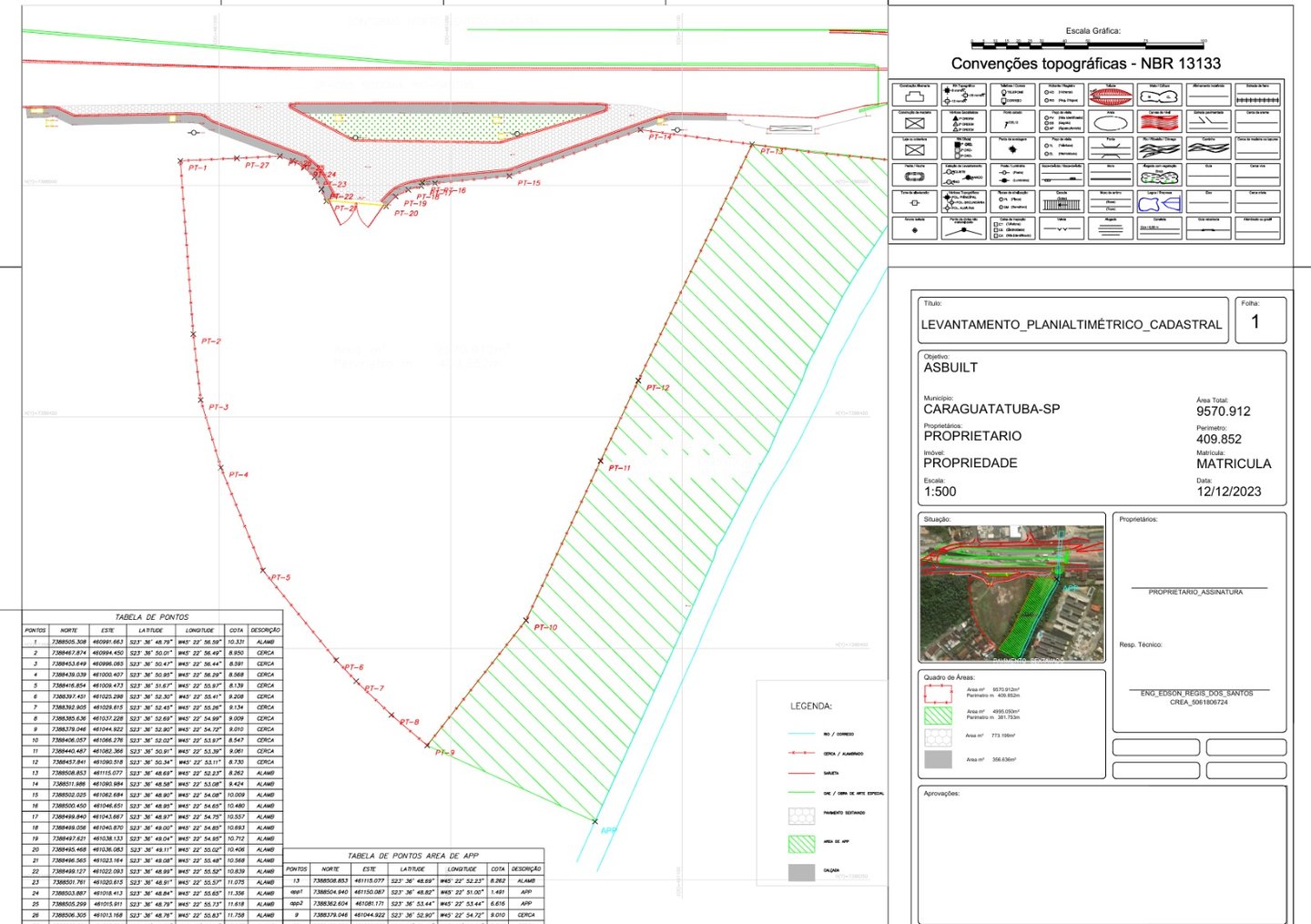
Task: Click the Área Total value "9570.912" in the title block
Action: 1224,411
